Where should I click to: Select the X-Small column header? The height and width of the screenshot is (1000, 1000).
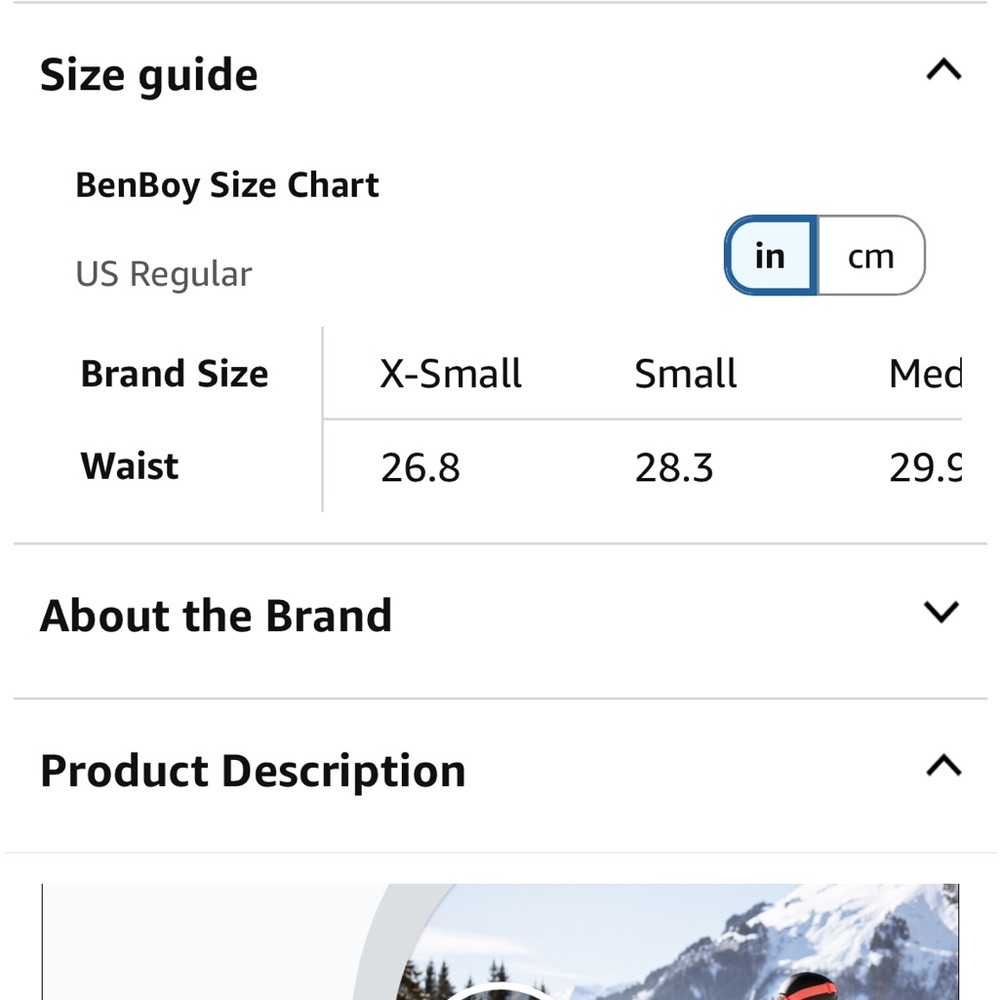tap(451, 373)
